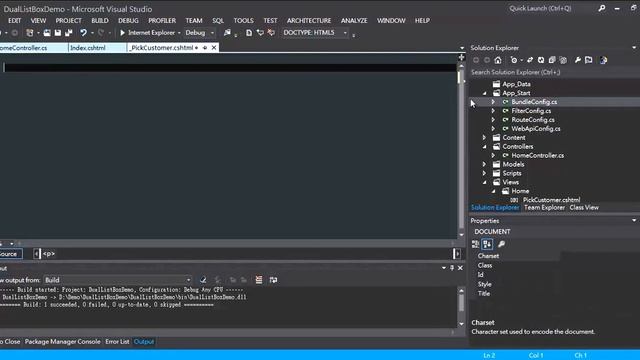
Task: Open the BUILD menu
Action: 100,20
